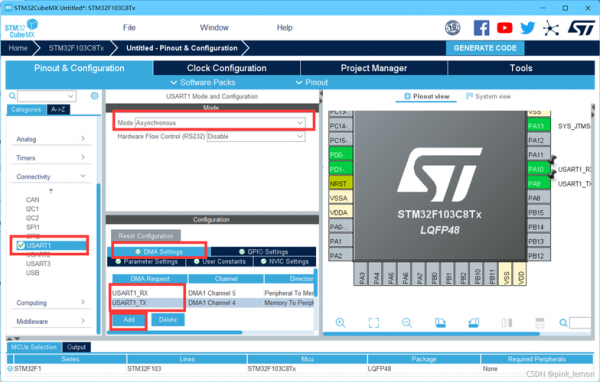Open the categories settings gear icon

95,96
